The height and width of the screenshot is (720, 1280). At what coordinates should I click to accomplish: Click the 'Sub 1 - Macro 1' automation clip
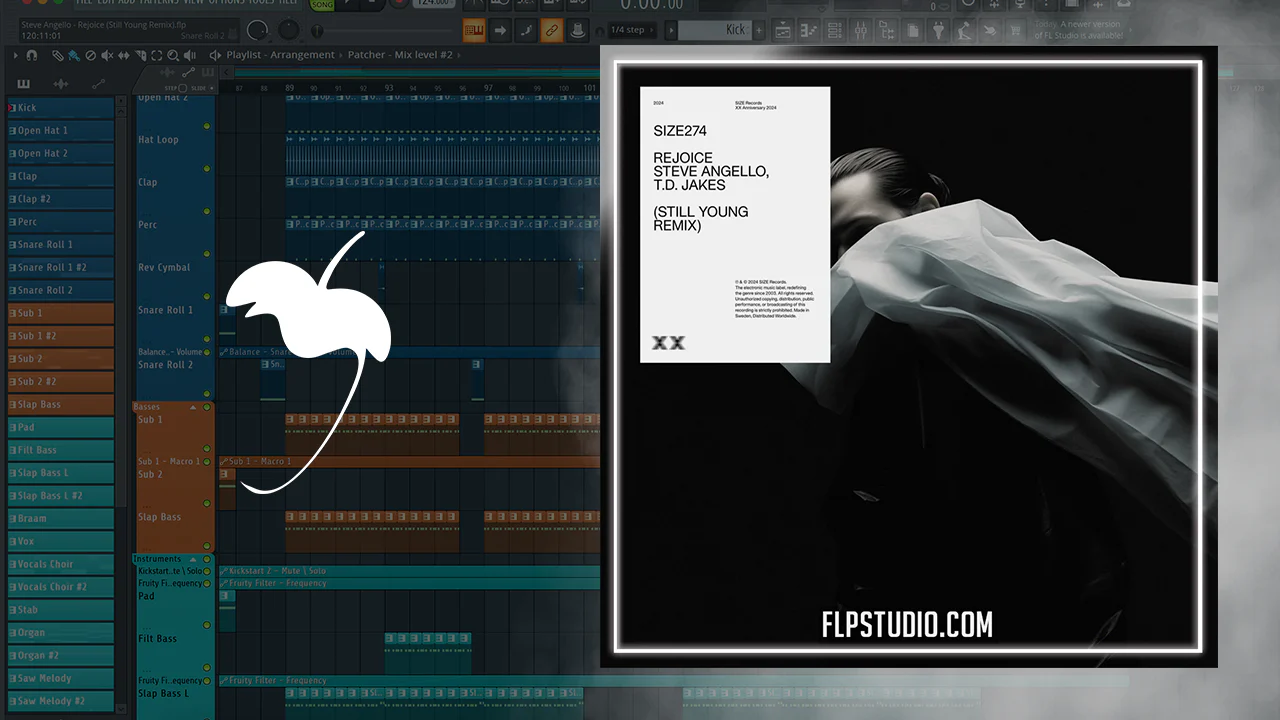point(409,462)
